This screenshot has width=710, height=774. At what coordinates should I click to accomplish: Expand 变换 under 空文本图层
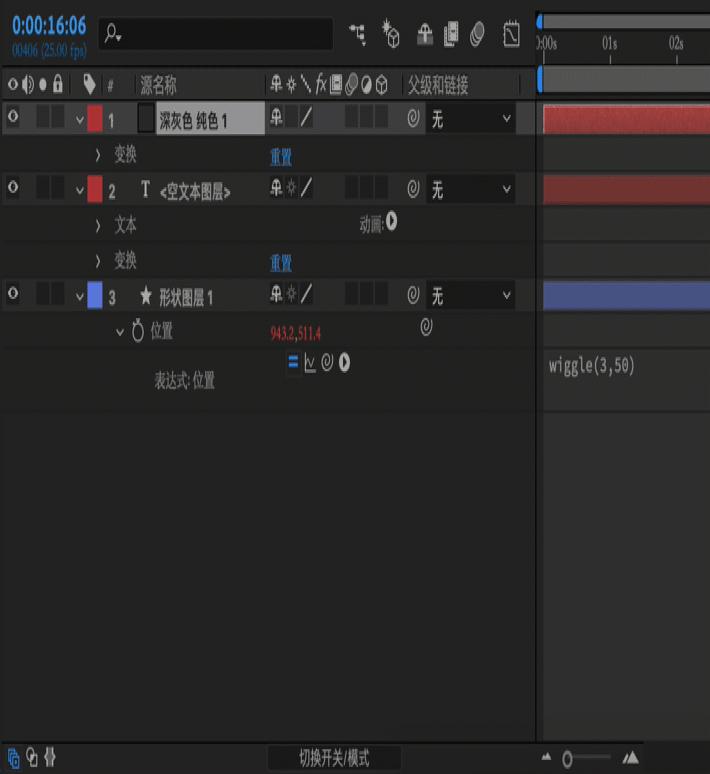[98, 261]
